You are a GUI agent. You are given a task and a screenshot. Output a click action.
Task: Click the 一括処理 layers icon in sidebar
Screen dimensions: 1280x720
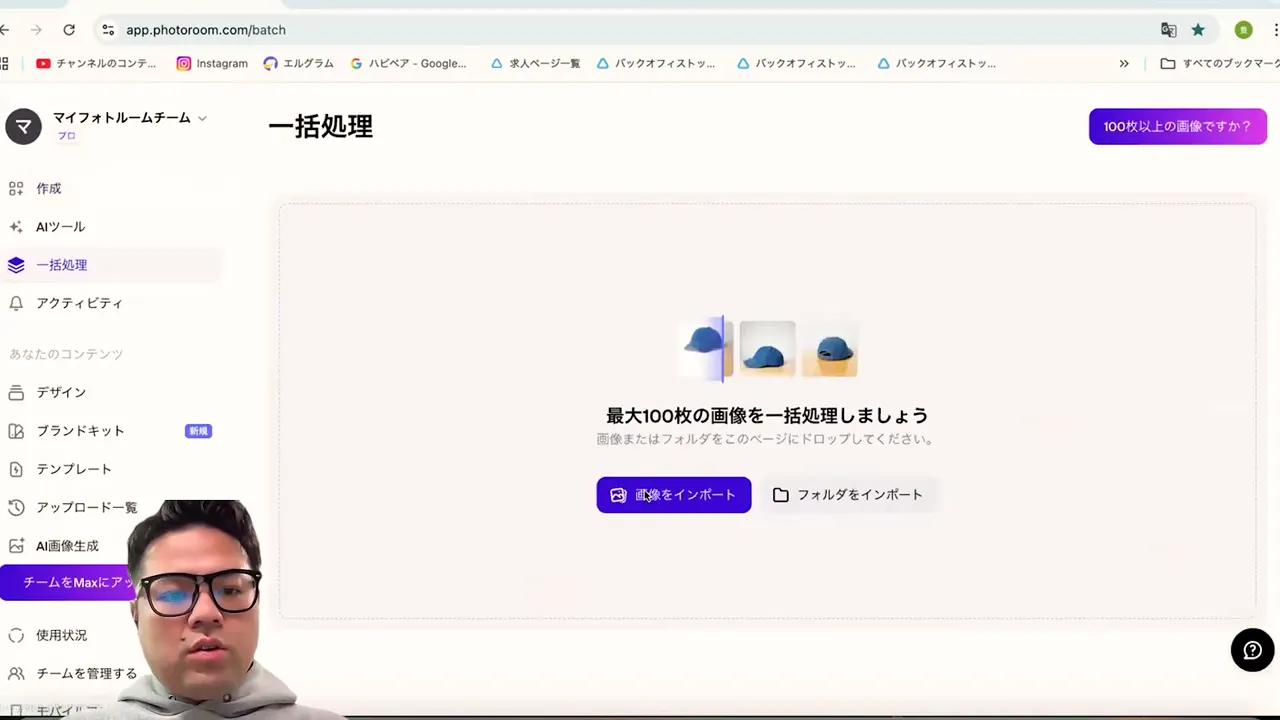coord(16,264)
